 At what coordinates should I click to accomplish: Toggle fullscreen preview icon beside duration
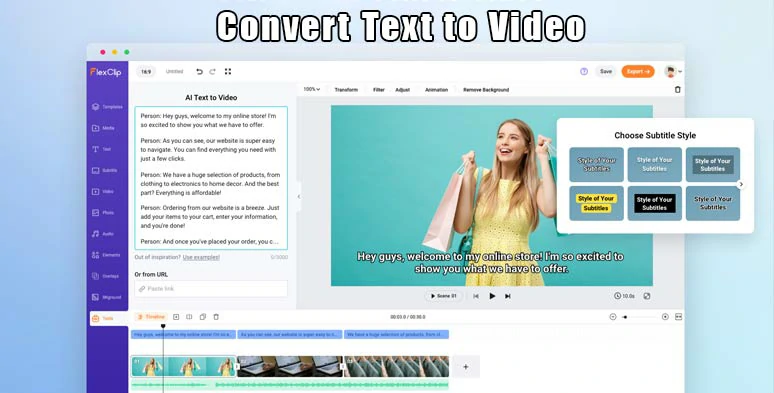[647, 296]
